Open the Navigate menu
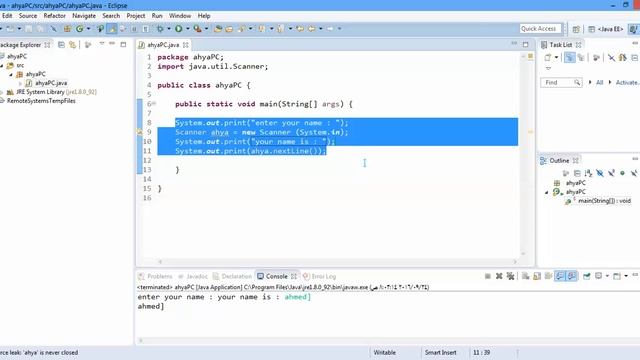 click(x=84, y=16)
